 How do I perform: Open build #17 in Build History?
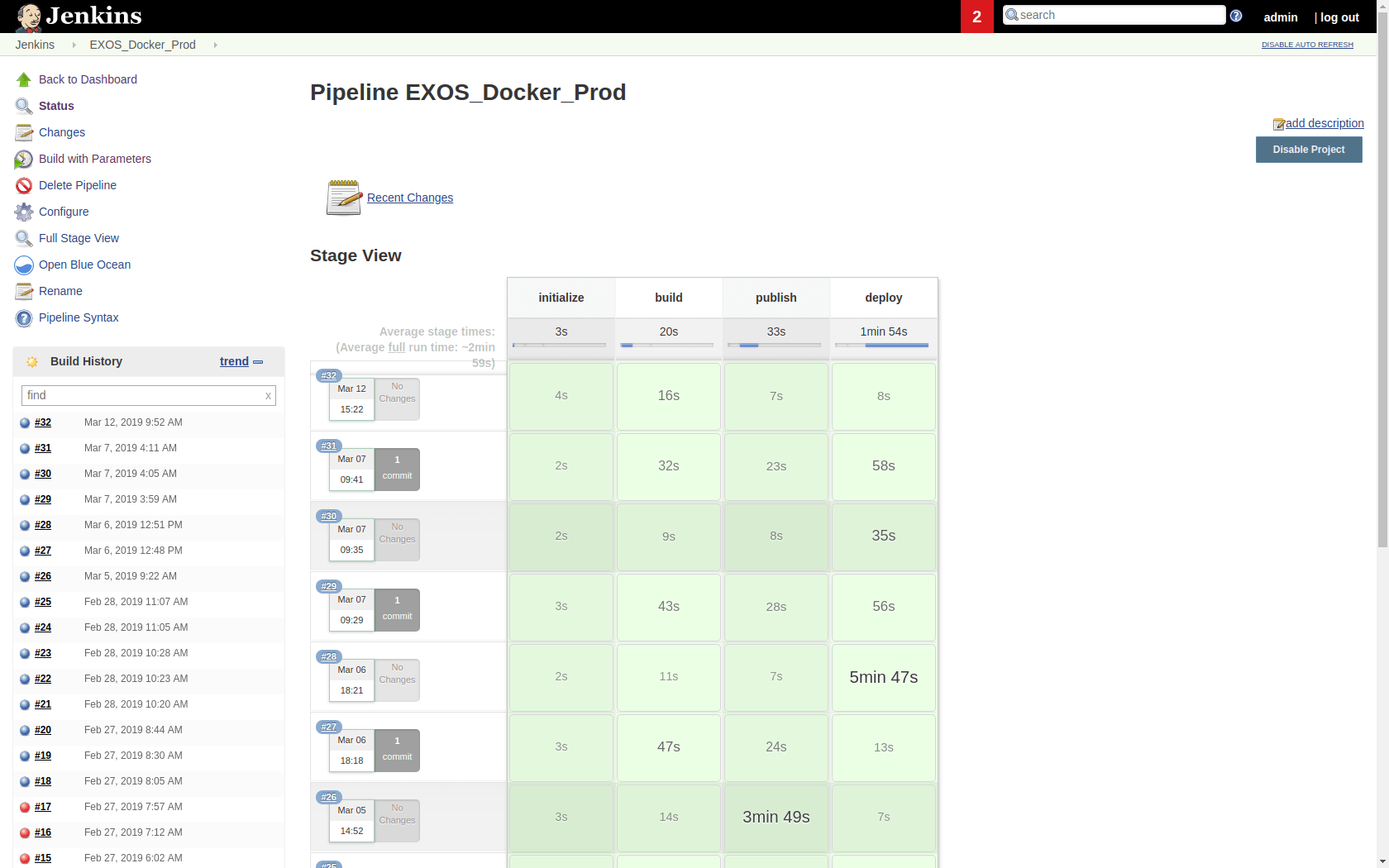coord(43,807)
